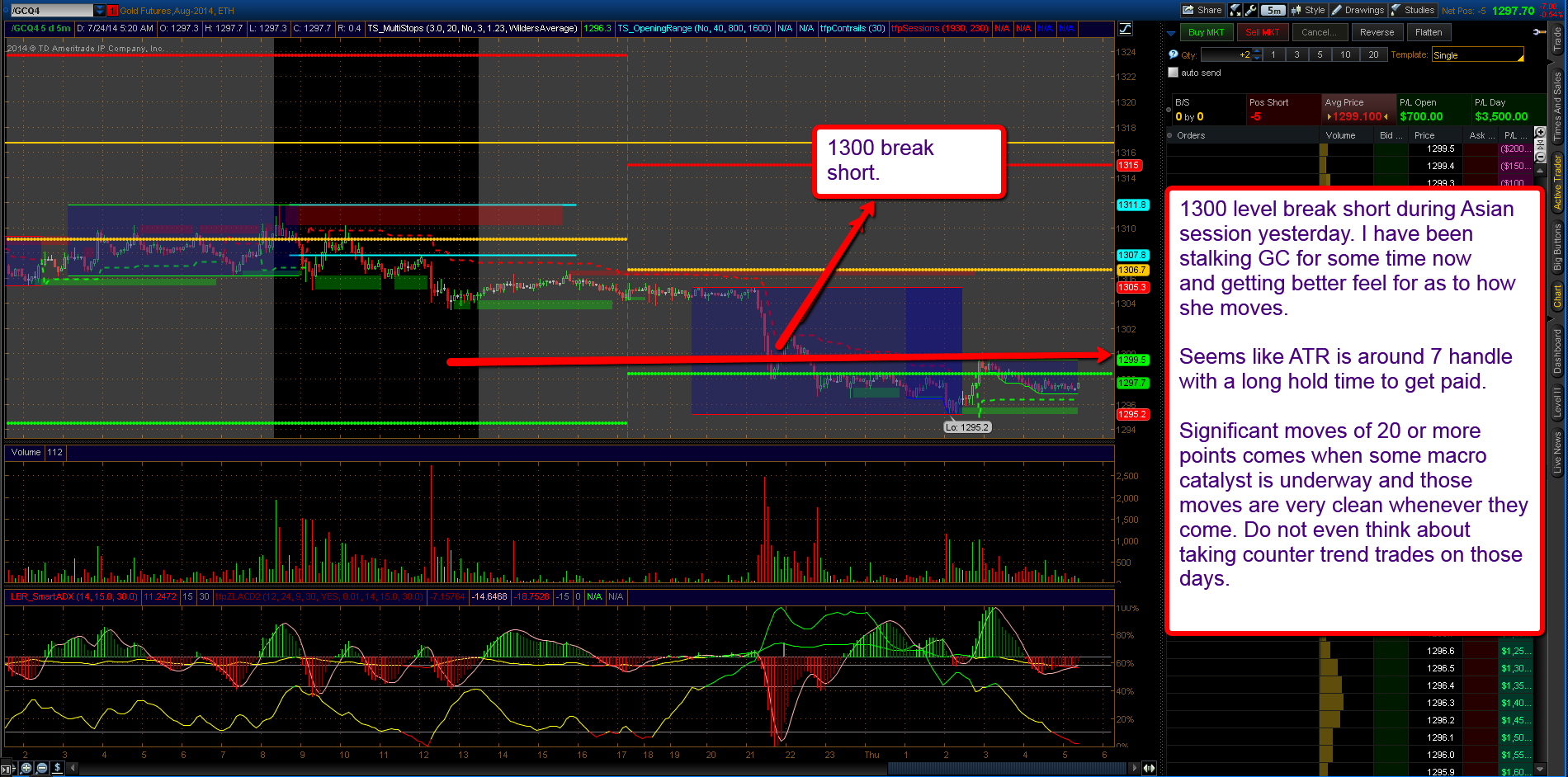1568x777 pixels.
Task: Click the blue help question-mark icon by Qty
Action: (x=1174, y=54)
